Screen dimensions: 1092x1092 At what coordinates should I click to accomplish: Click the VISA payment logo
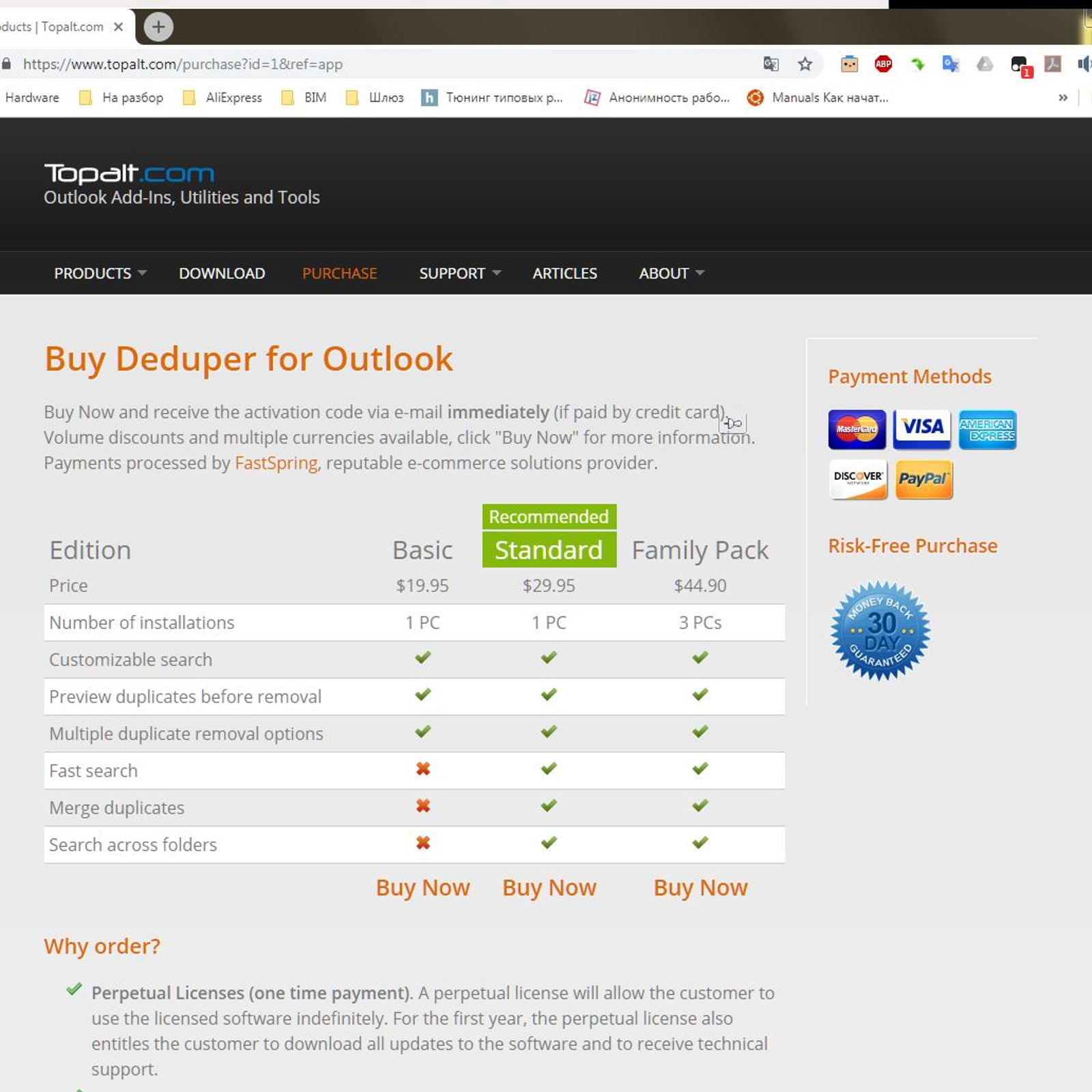(922, 429)
